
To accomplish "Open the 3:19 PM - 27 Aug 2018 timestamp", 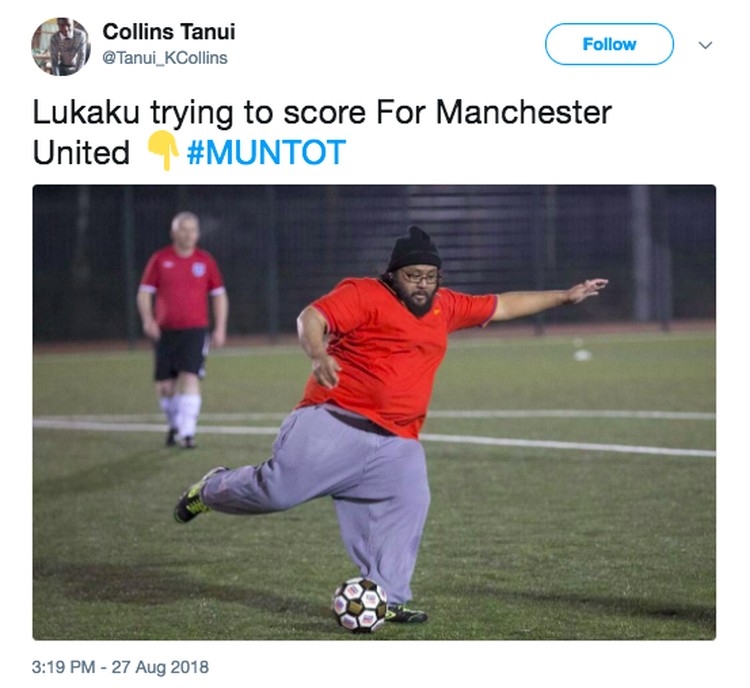I will (120, 667).
